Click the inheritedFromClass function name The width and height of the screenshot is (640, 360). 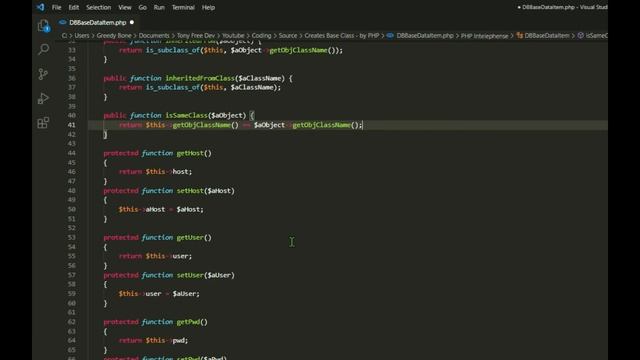(x=200, y=78)
